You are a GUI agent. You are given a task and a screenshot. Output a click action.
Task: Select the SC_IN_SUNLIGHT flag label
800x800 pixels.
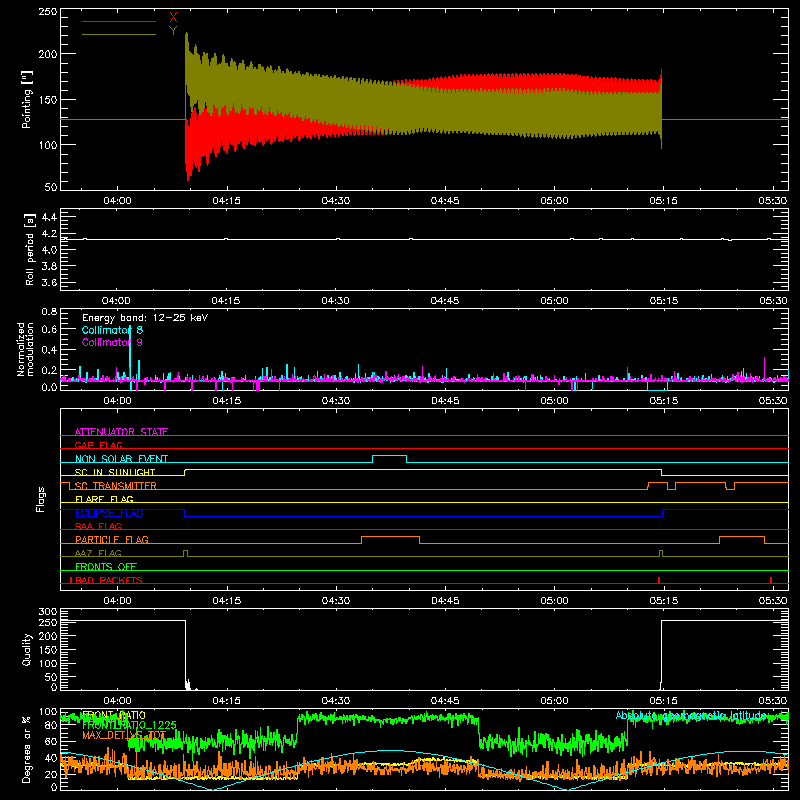[115, 472]
